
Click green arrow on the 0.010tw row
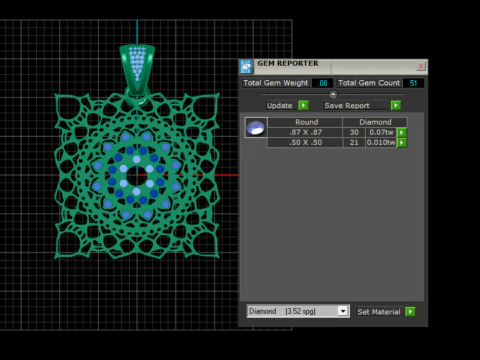click(402, 143)
